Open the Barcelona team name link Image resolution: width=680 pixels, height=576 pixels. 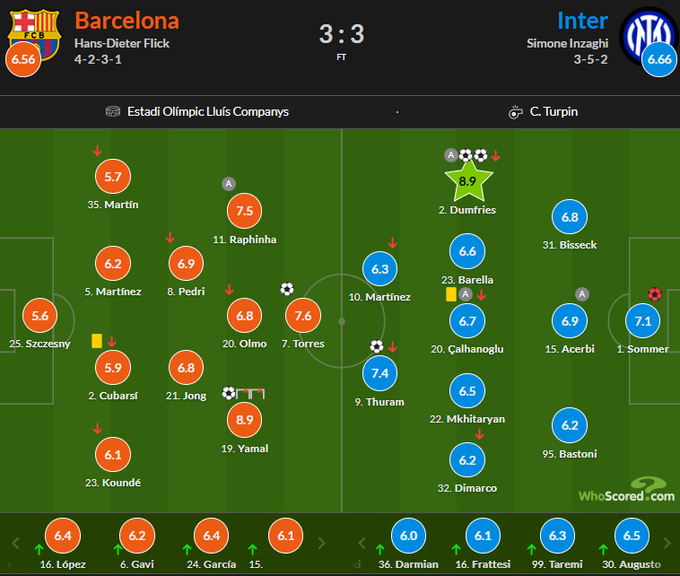(127, 20)
